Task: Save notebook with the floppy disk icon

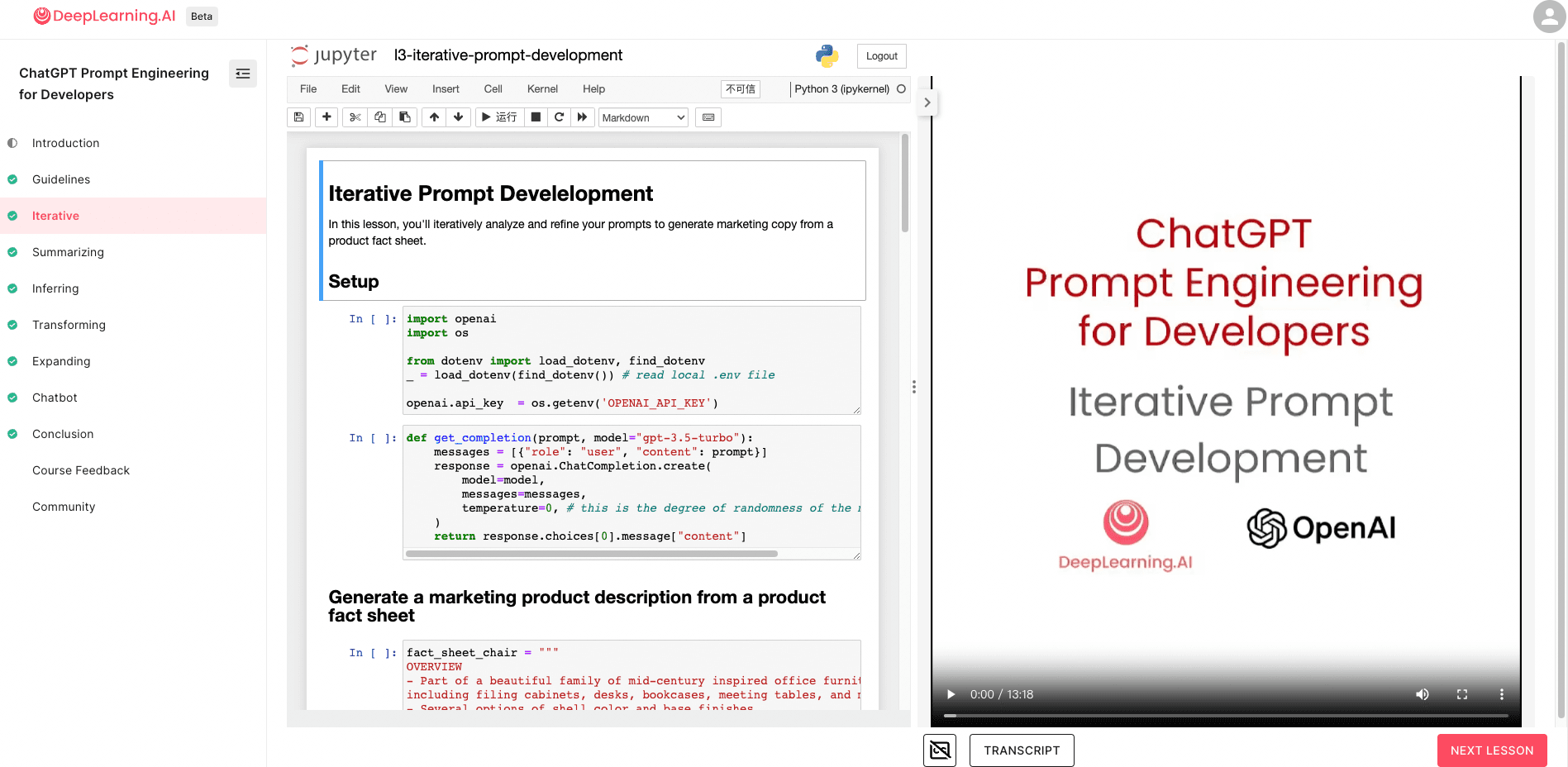Action: [299, 117]
